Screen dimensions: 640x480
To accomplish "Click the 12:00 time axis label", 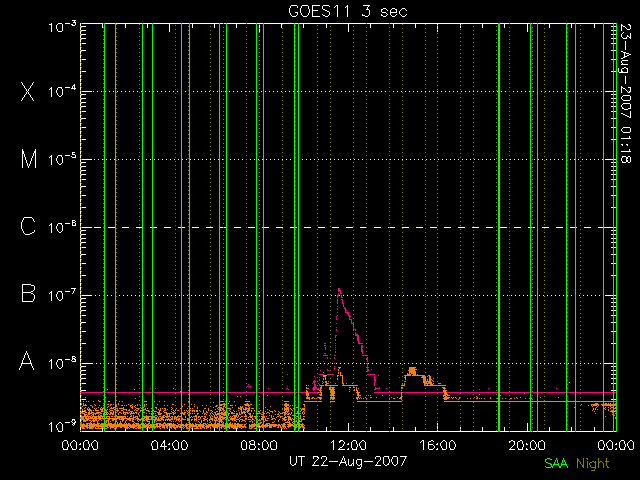I will click(x=348, y=445).
